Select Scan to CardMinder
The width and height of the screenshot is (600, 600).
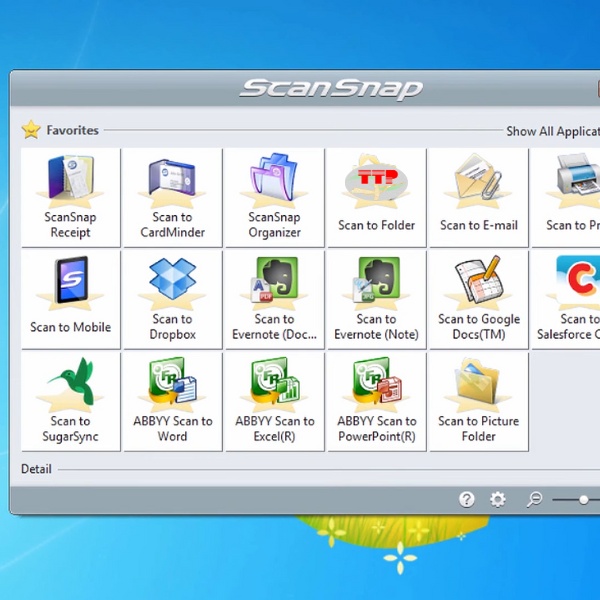pyautogui.click(x=172, y=197)
